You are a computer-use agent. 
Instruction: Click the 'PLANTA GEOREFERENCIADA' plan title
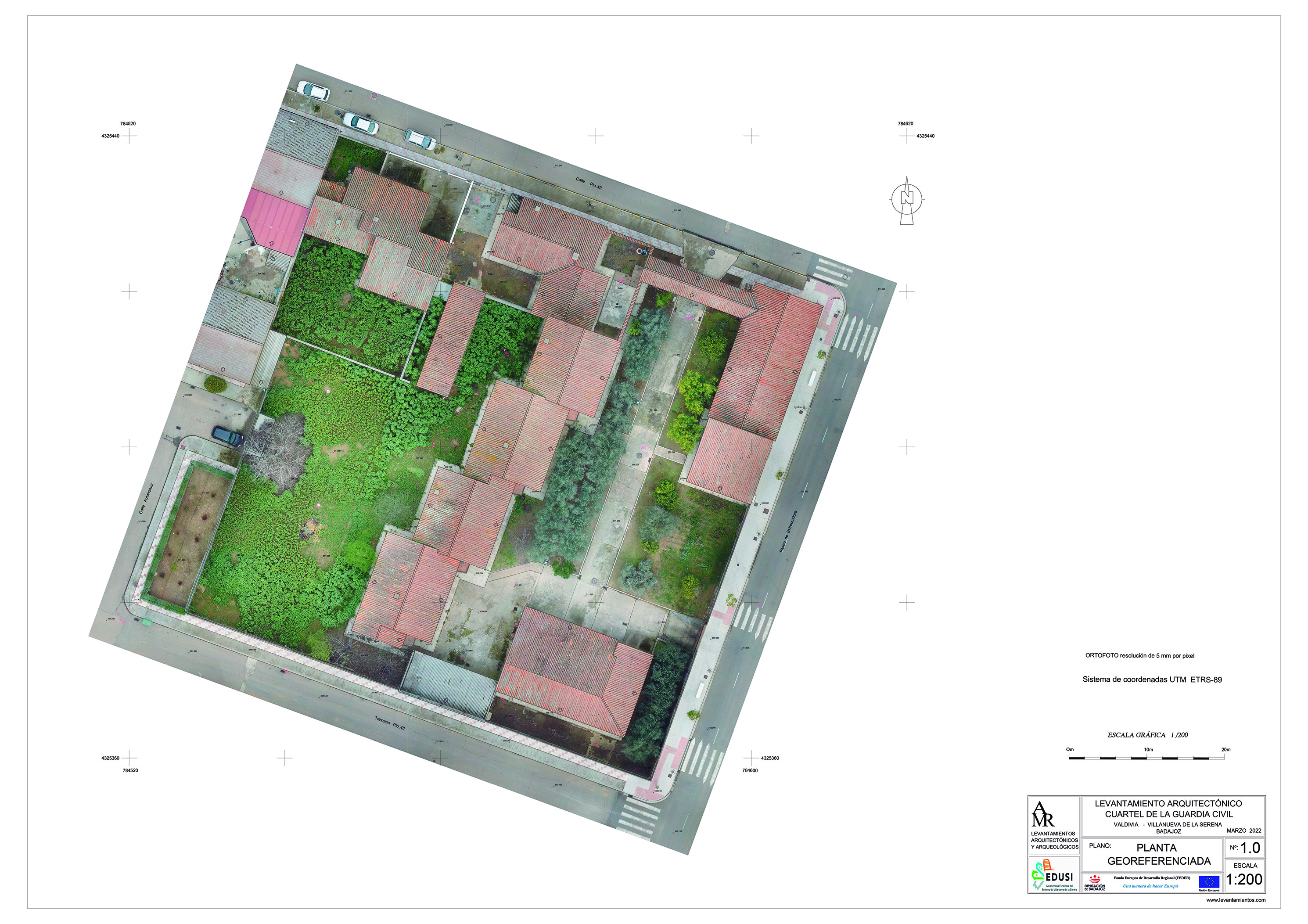click(1158, 855)
